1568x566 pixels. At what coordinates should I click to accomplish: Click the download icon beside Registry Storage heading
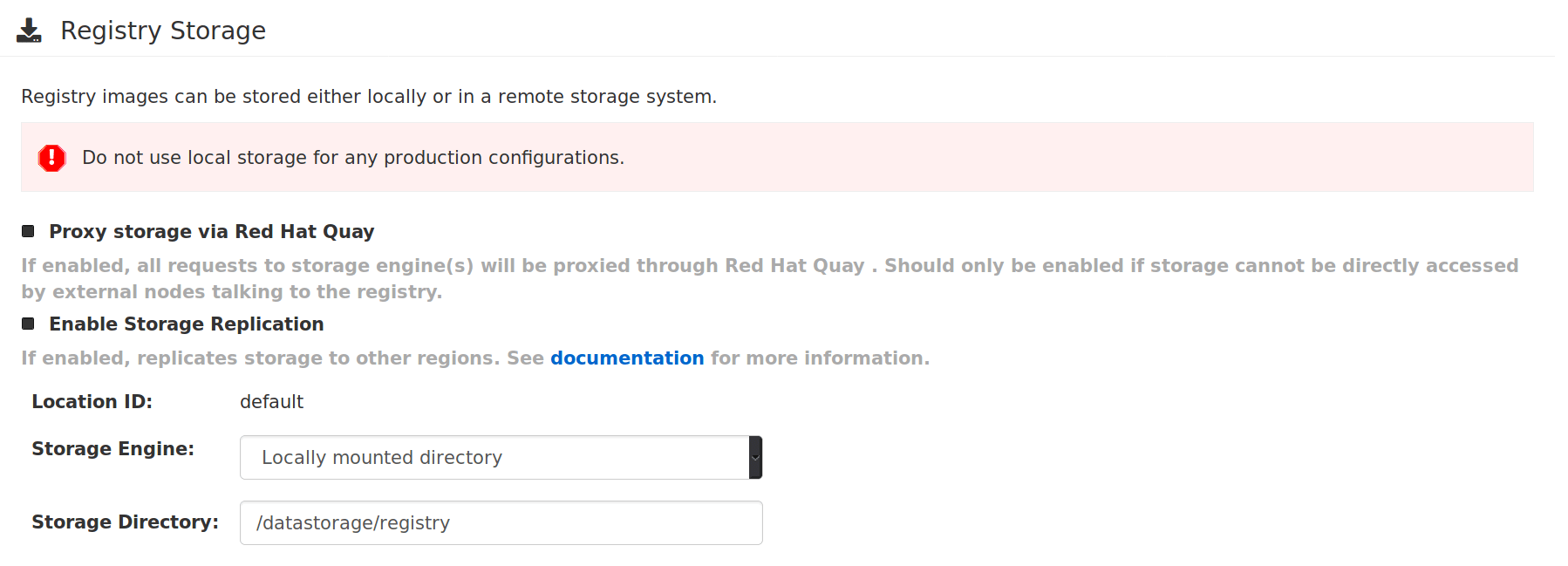pyautogui.click(x=30, y=30)
